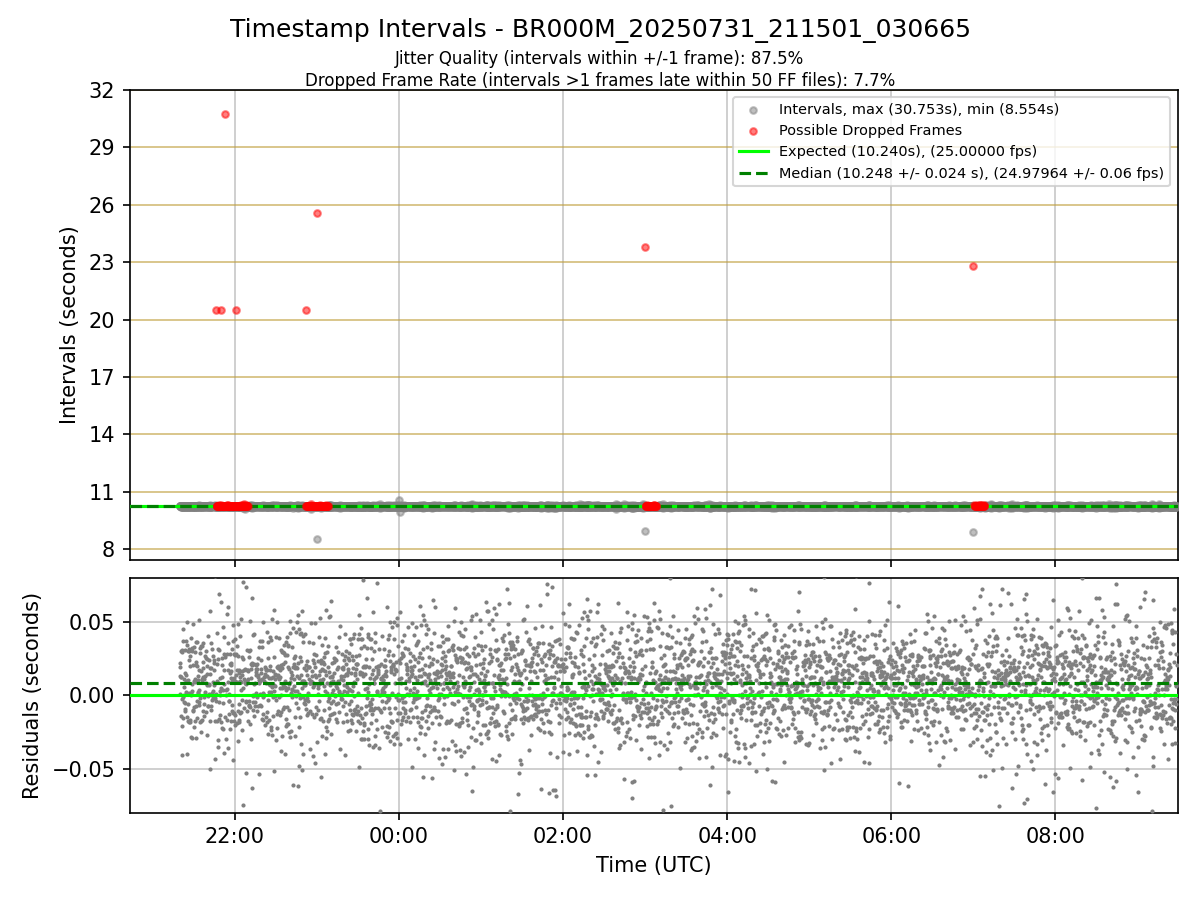This screenshot has height=900, width=1200.
Task: Click legend entry Intervals, max (30.753s), min (8.554s)
Action: click(x=919, y=109)
